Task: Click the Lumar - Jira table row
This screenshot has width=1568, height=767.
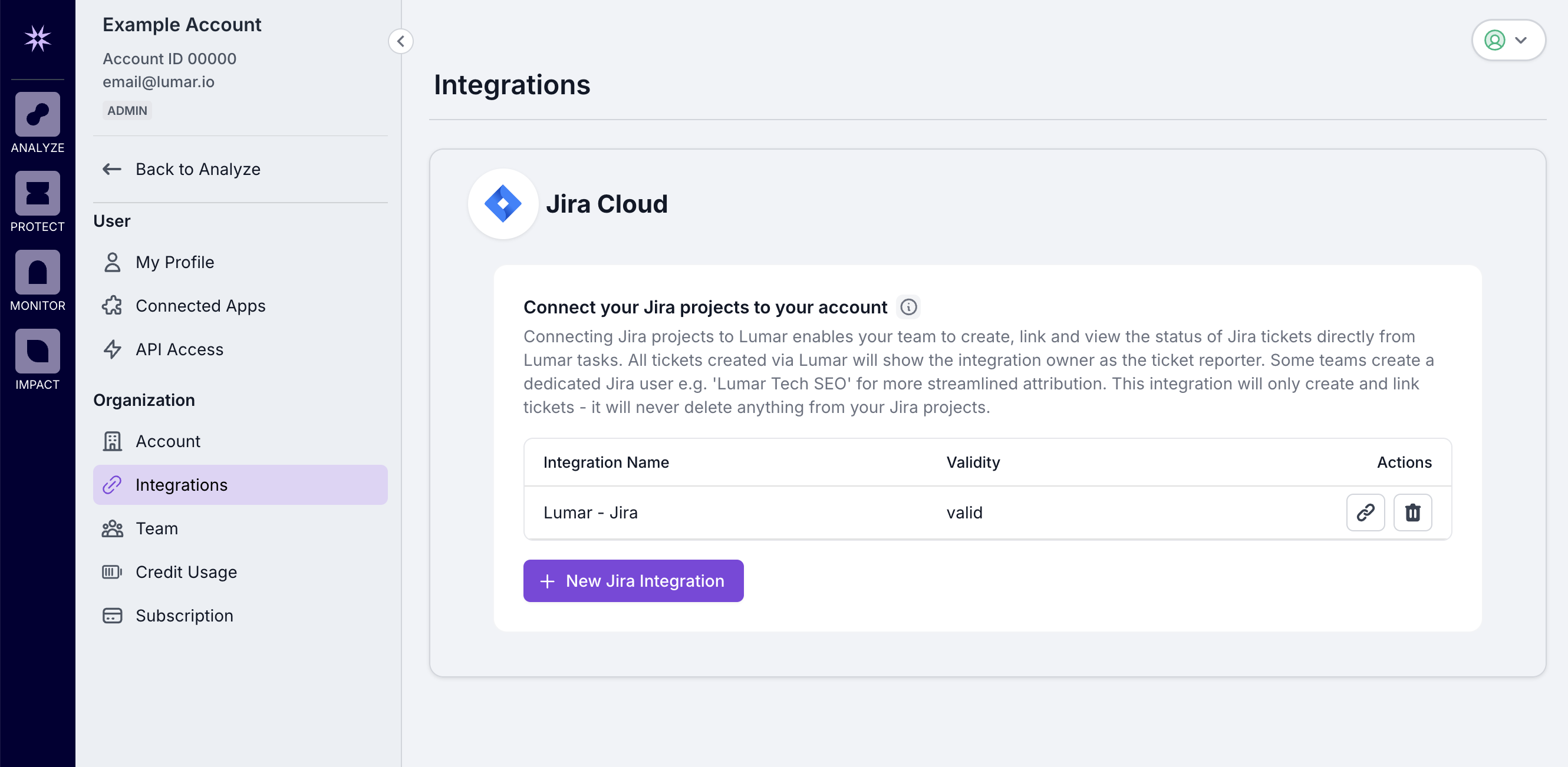Action: tap(730, 513)
